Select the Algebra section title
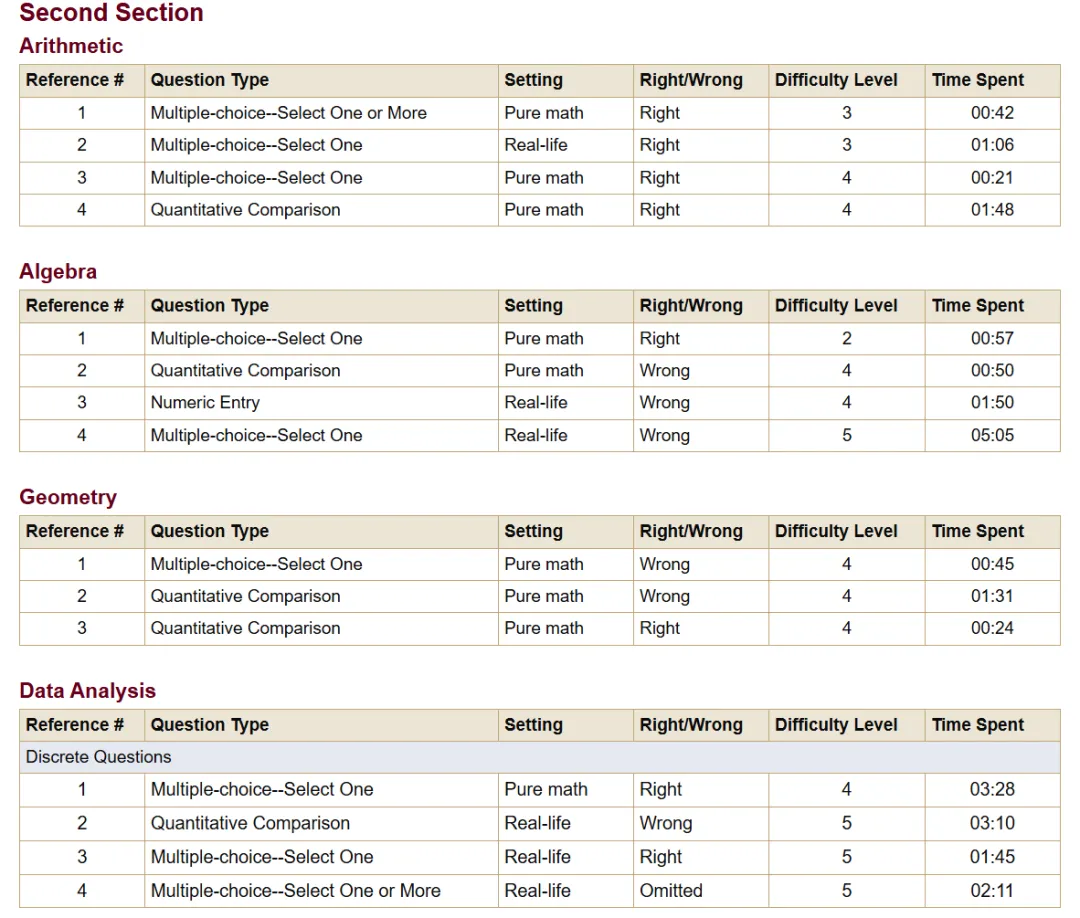 [58, 272]
